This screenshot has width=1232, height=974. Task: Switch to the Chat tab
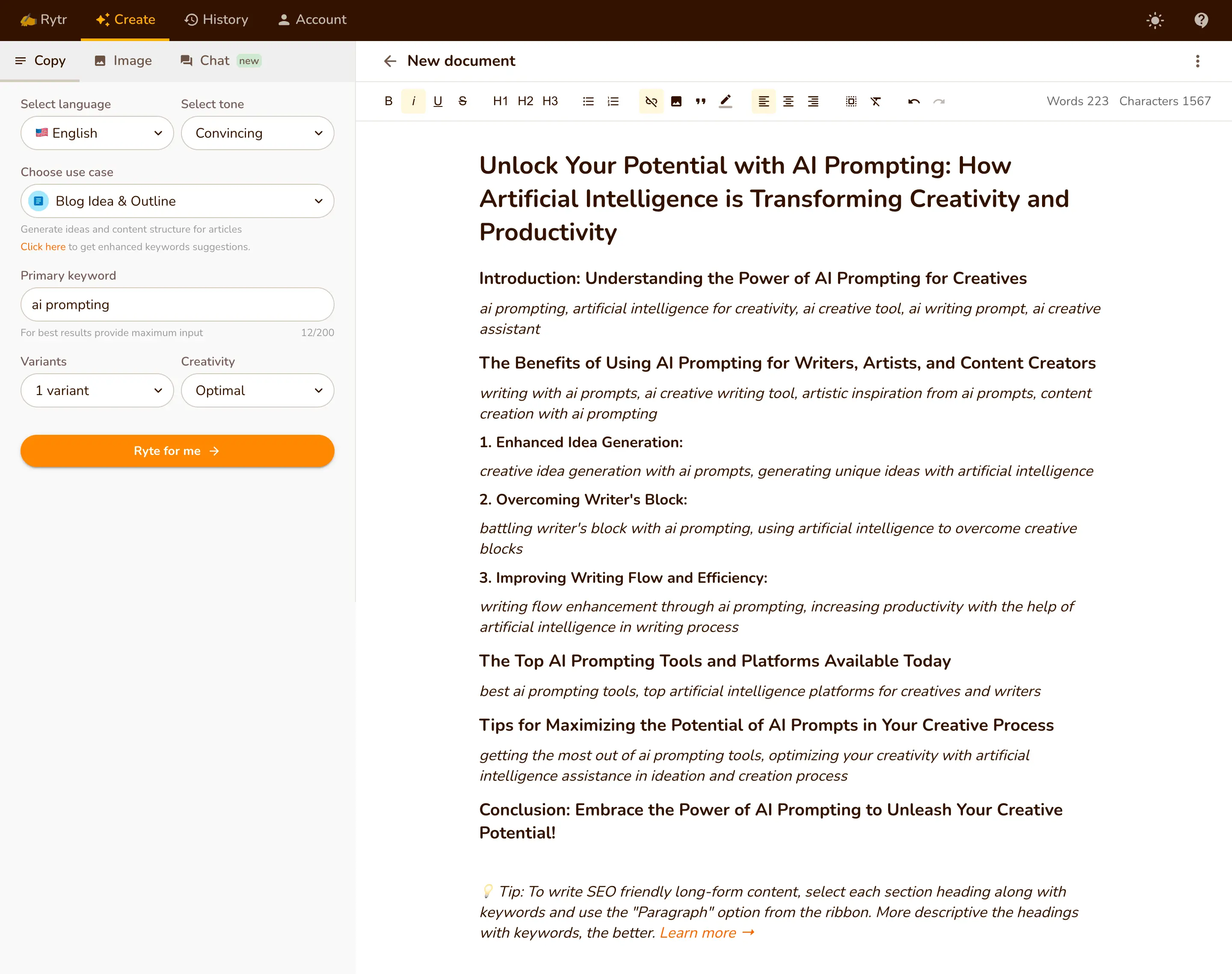point(214,61)
